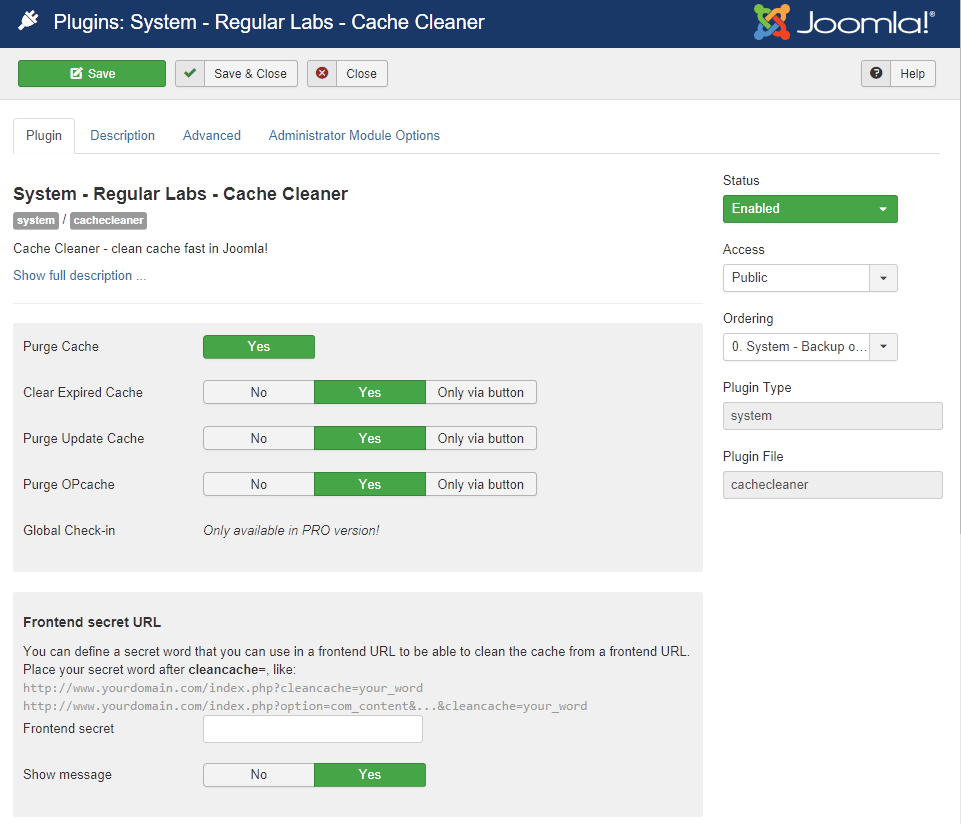Click the plug icon beside the Plugins title
Image resolution: width=961 pixels, height=824 pixels.
(x=28, y=21)
